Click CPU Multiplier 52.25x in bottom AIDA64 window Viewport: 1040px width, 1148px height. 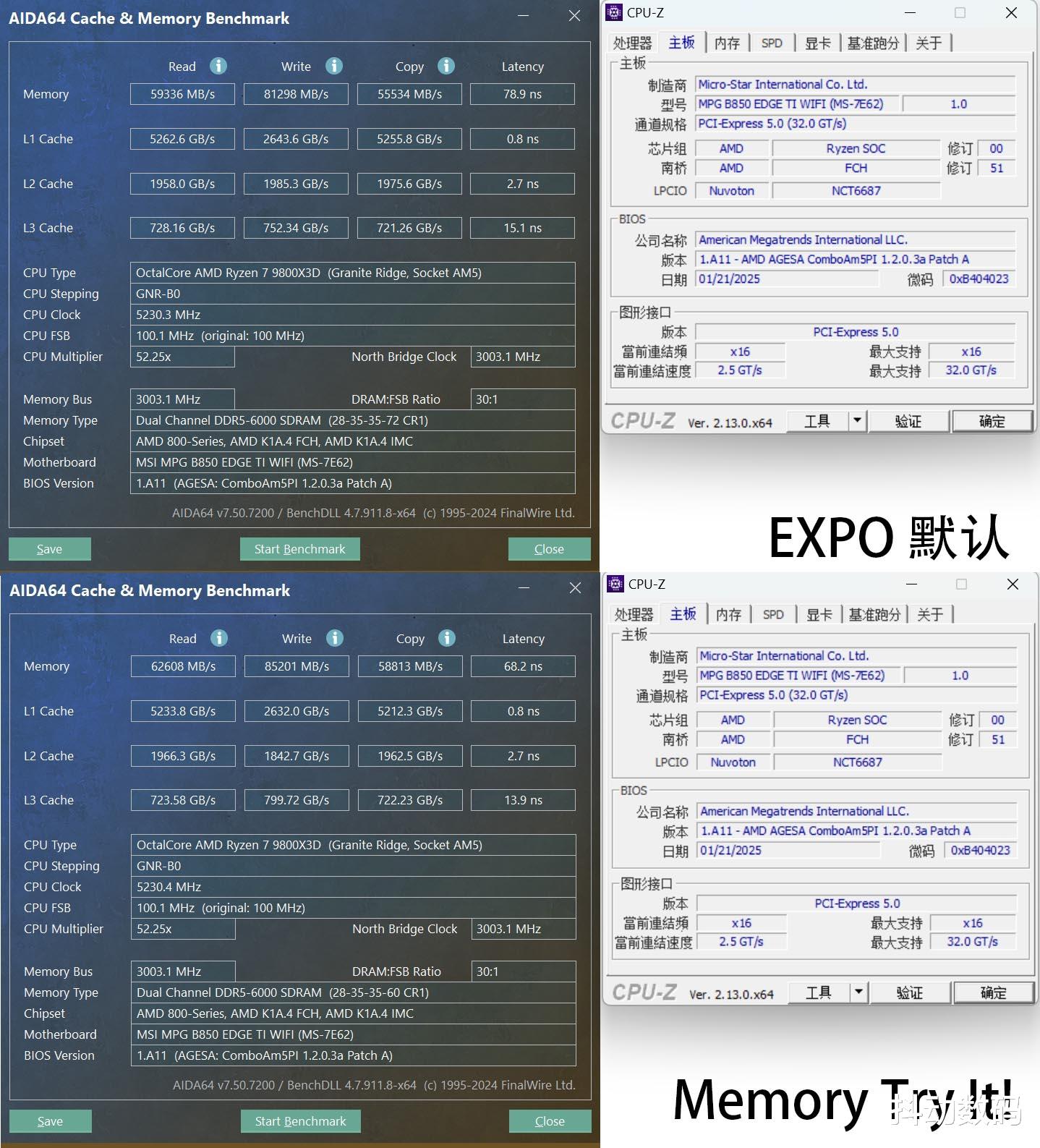tap(183, 929)
